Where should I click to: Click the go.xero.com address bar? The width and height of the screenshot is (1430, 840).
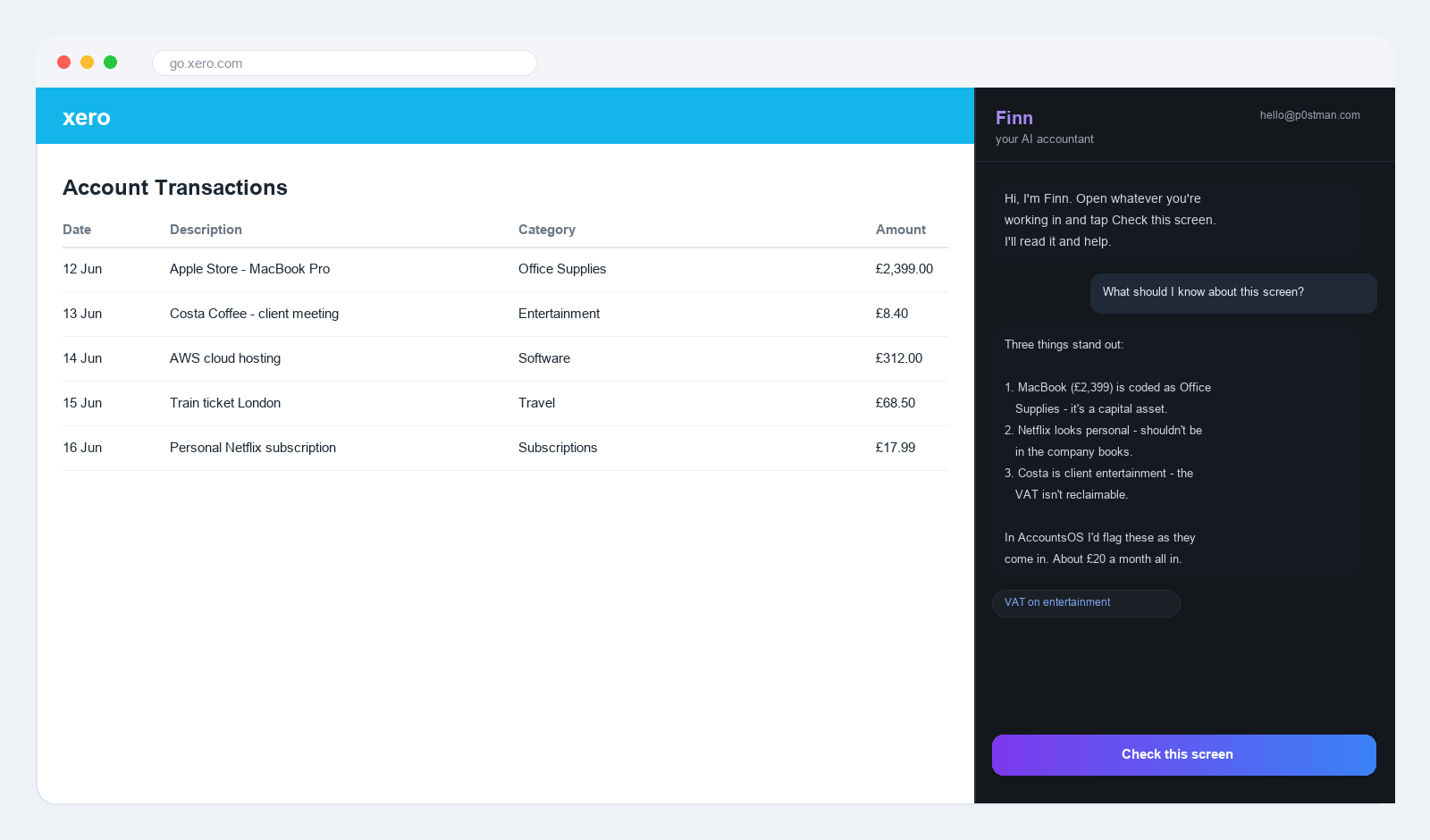(x=344, y=63)
